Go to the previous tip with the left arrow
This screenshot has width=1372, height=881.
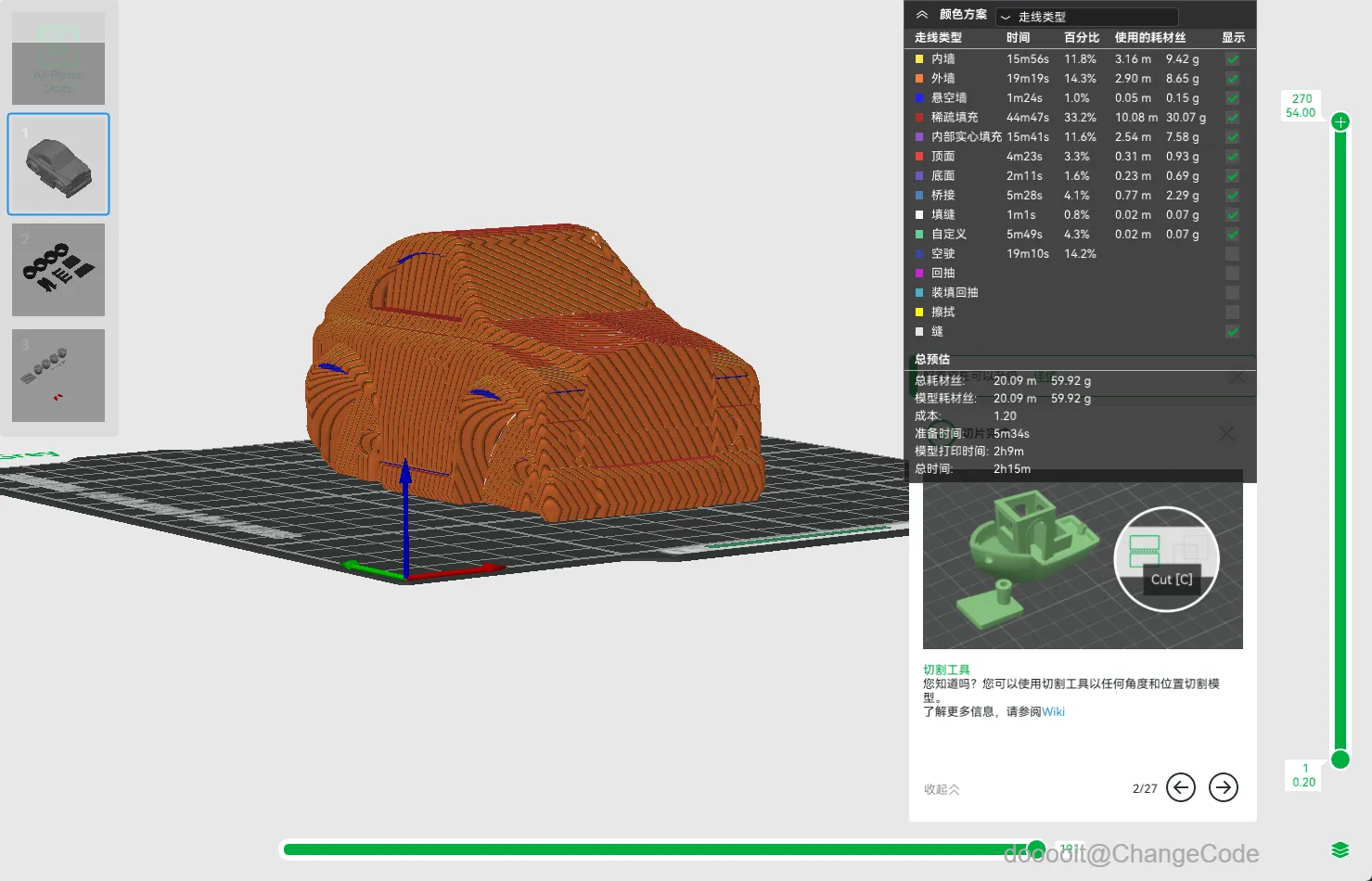pos(1180,787)
